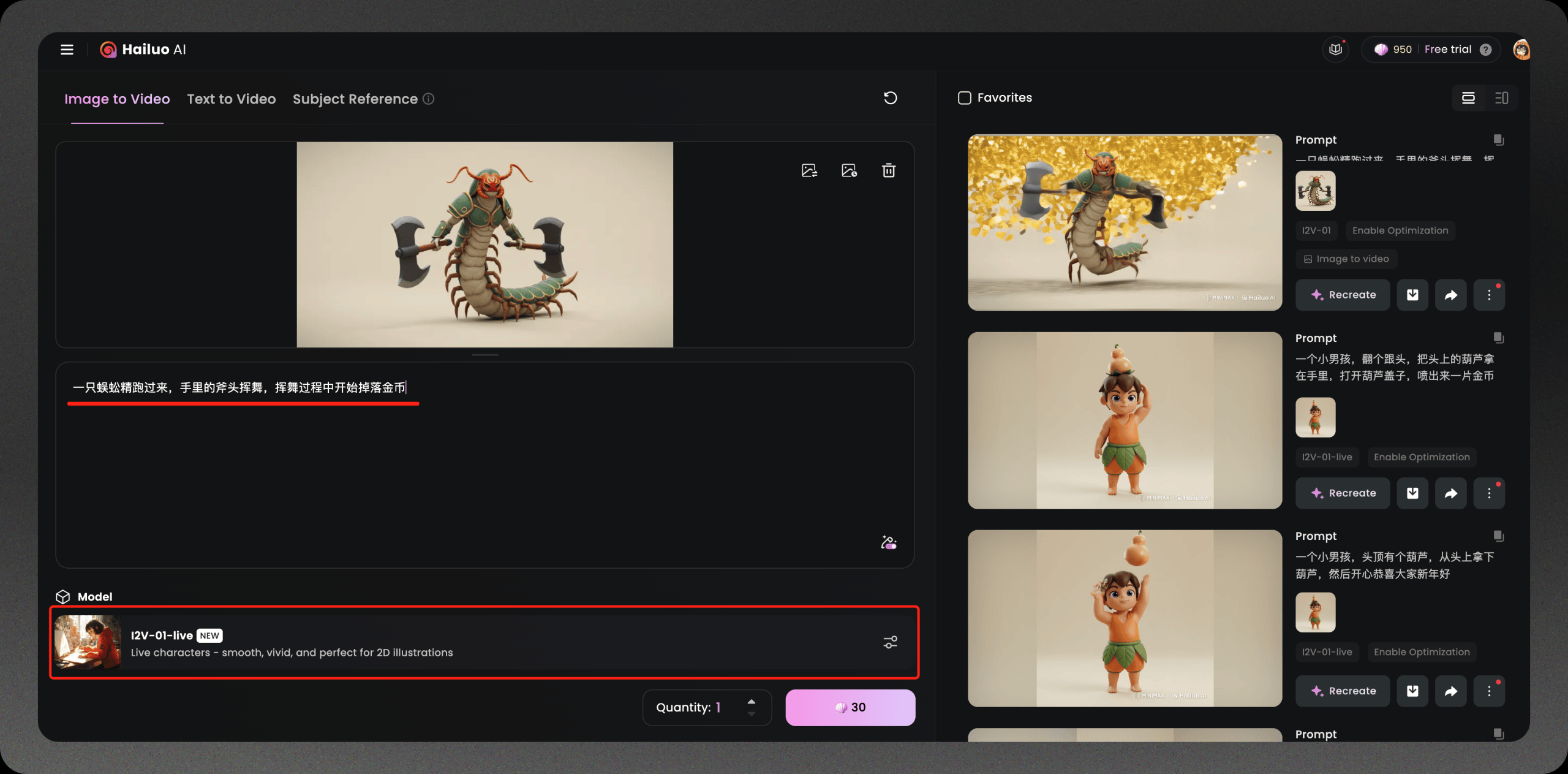Tick the Favorites checkbox

tap(964, 98)
